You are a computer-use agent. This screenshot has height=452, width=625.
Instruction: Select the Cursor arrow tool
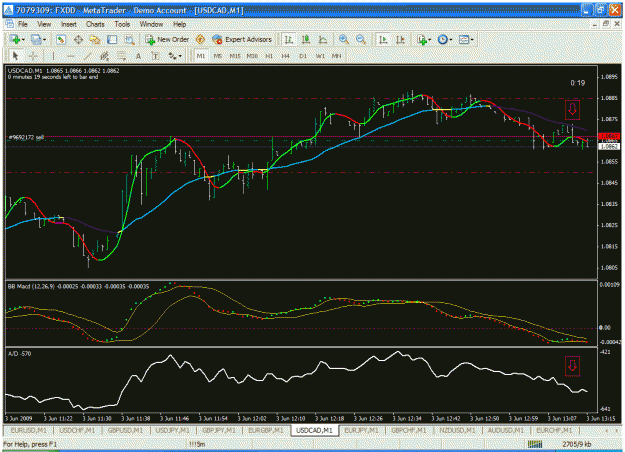point(16,56)
